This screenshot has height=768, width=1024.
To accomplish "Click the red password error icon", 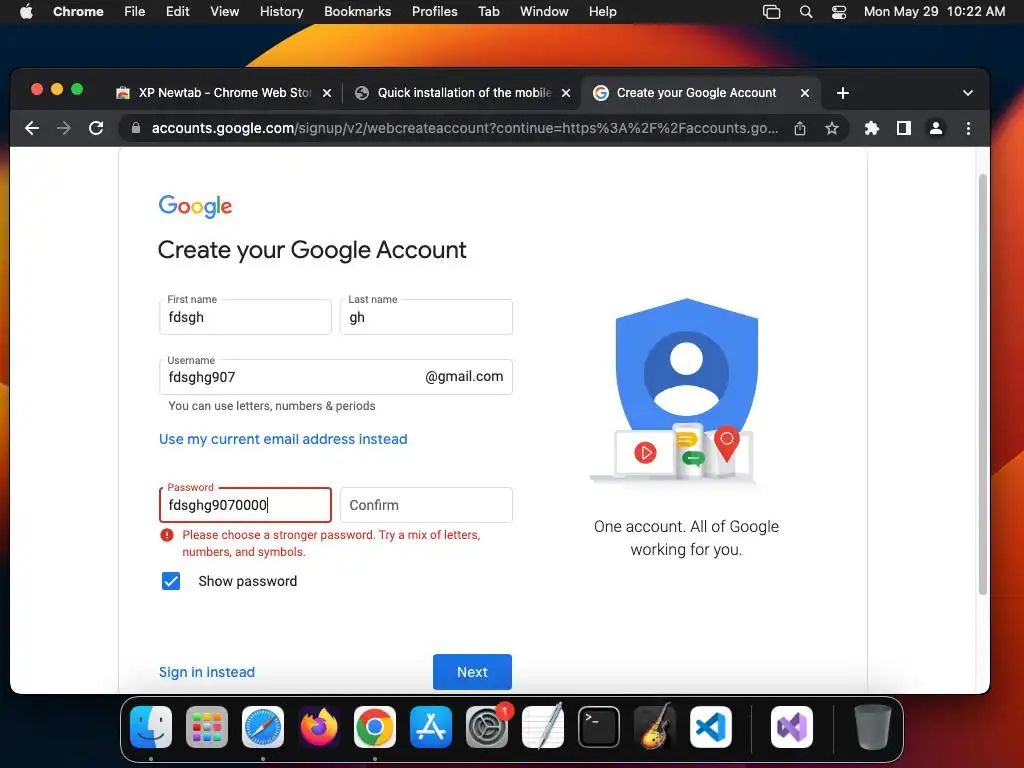I will tap(167, 535).
